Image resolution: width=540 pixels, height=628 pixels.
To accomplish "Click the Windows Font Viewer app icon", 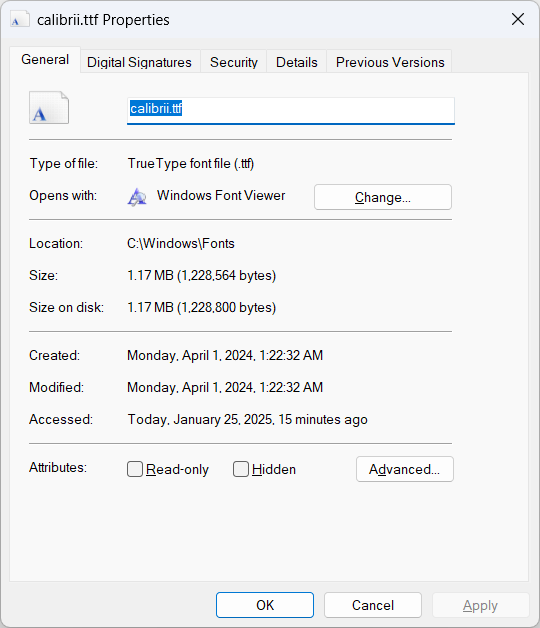I will (x=137, y=197).
